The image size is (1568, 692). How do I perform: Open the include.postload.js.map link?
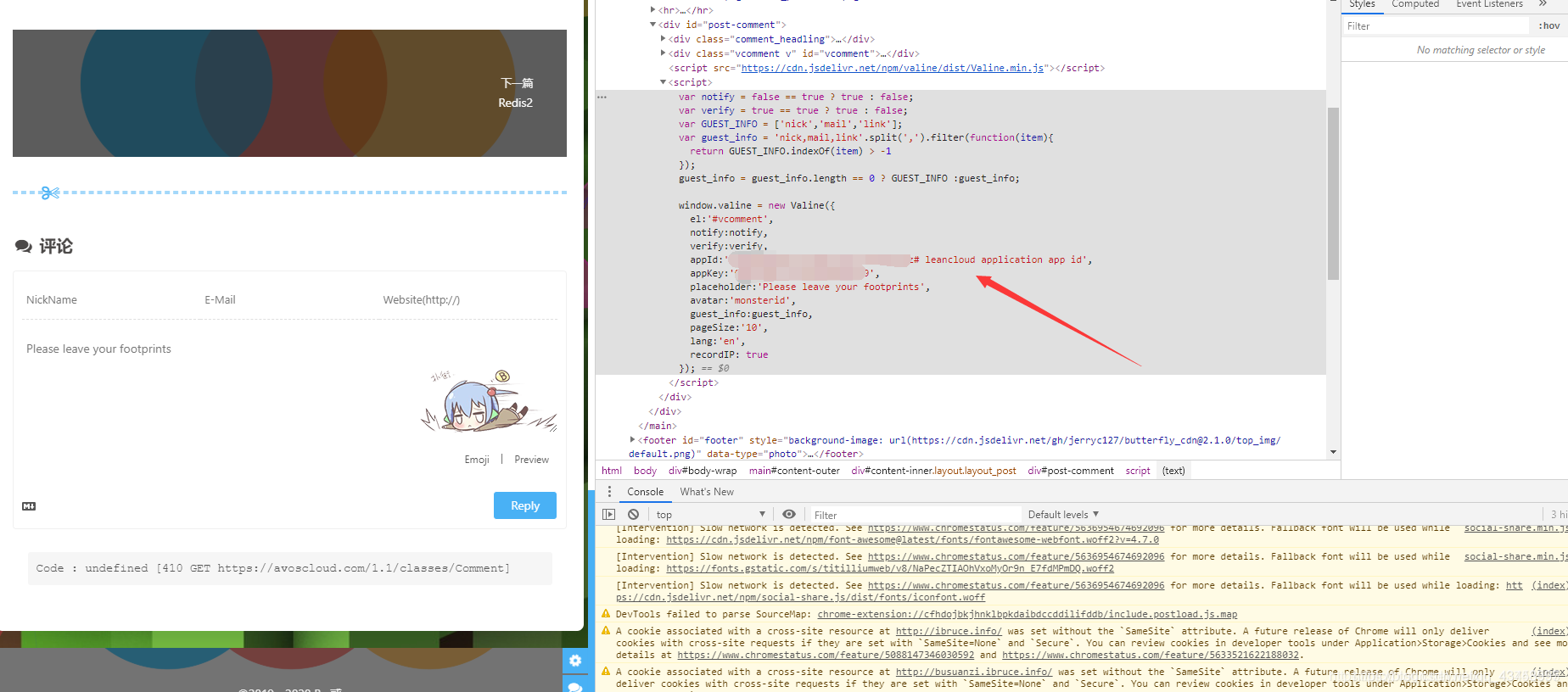point(1028,614)
